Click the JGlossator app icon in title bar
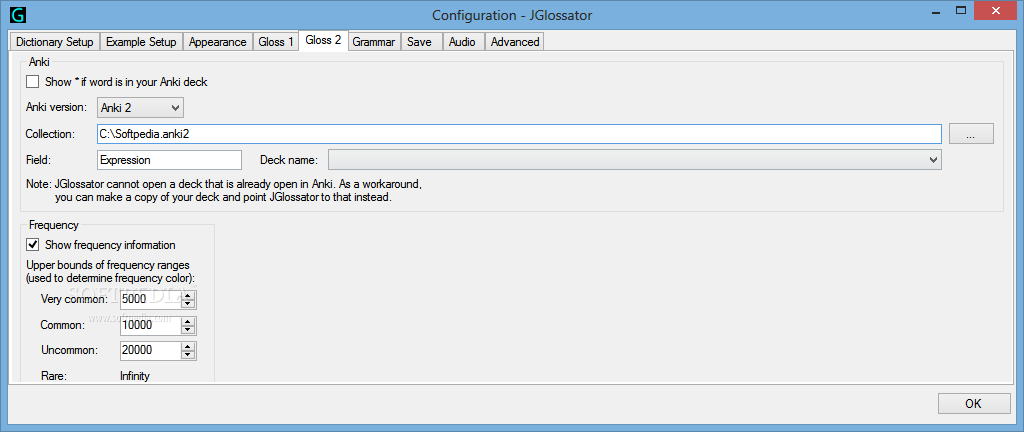1024x432 pixels. click(17, 14)
